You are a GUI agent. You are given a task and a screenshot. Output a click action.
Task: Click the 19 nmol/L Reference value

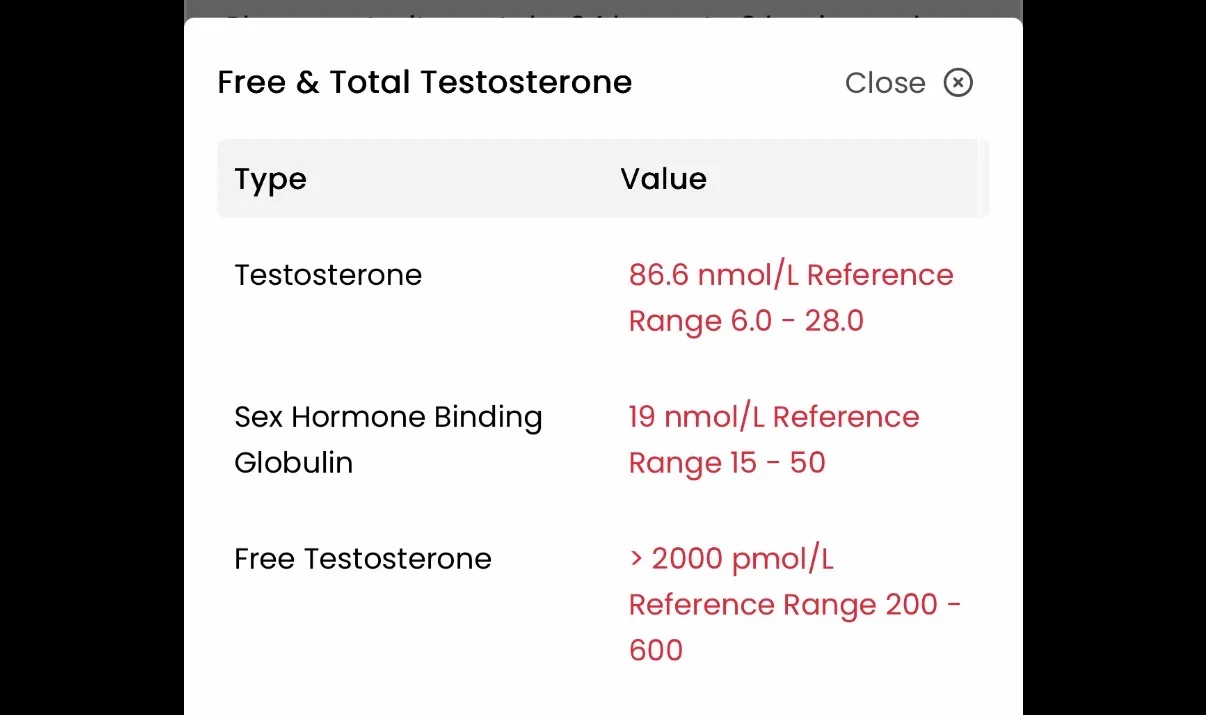773,417
